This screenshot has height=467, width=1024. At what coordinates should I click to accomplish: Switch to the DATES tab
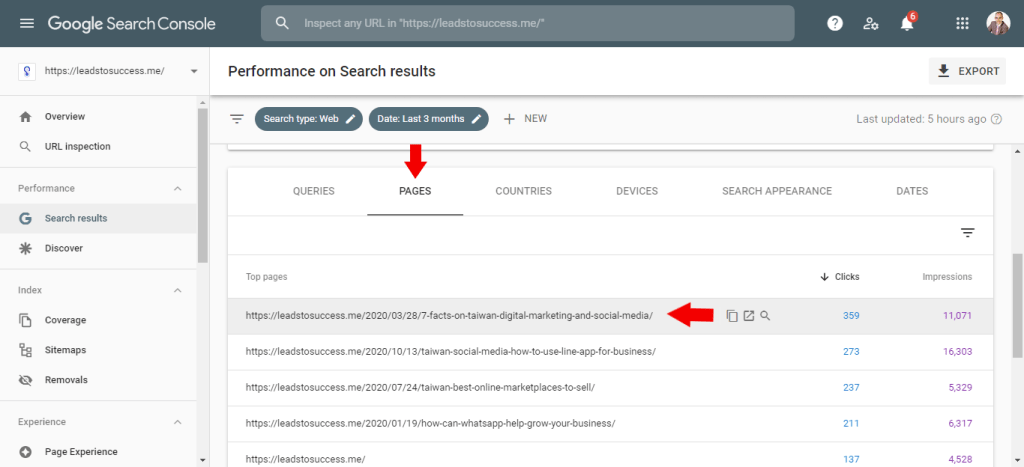(912, 191)
